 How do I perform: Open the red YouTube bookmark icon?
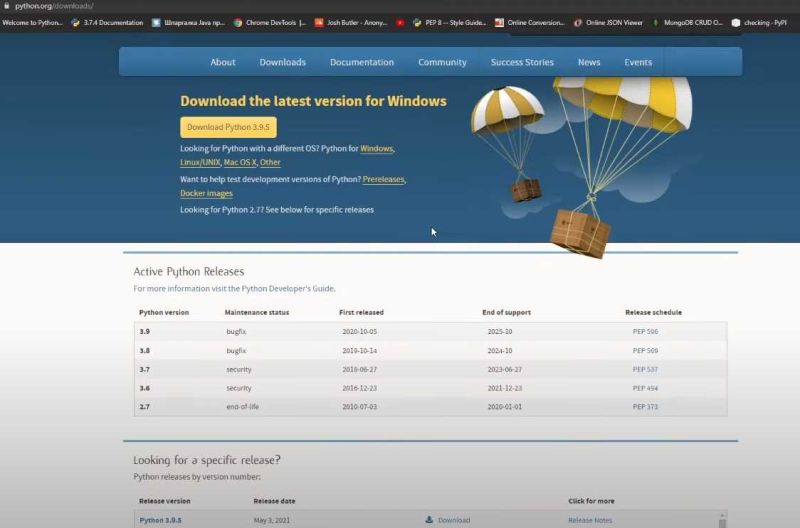401,23
